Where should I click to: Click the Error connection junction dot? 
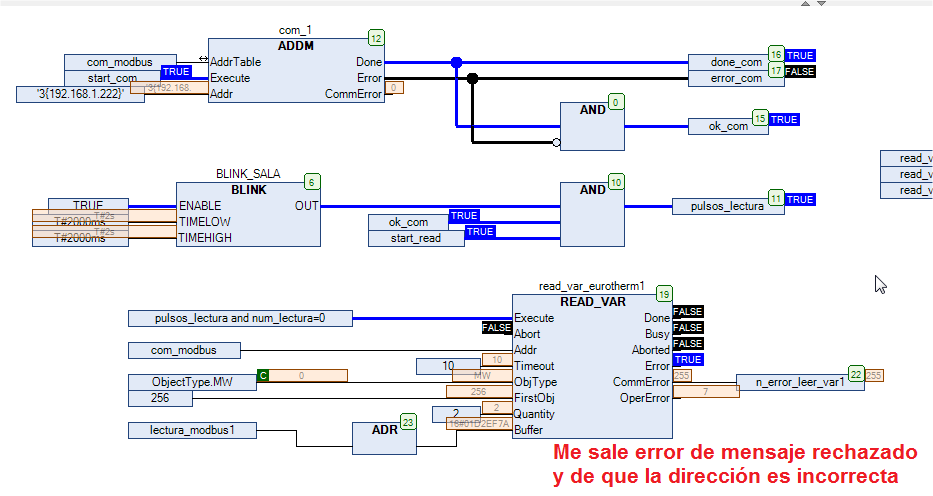[x=472, y=78]
